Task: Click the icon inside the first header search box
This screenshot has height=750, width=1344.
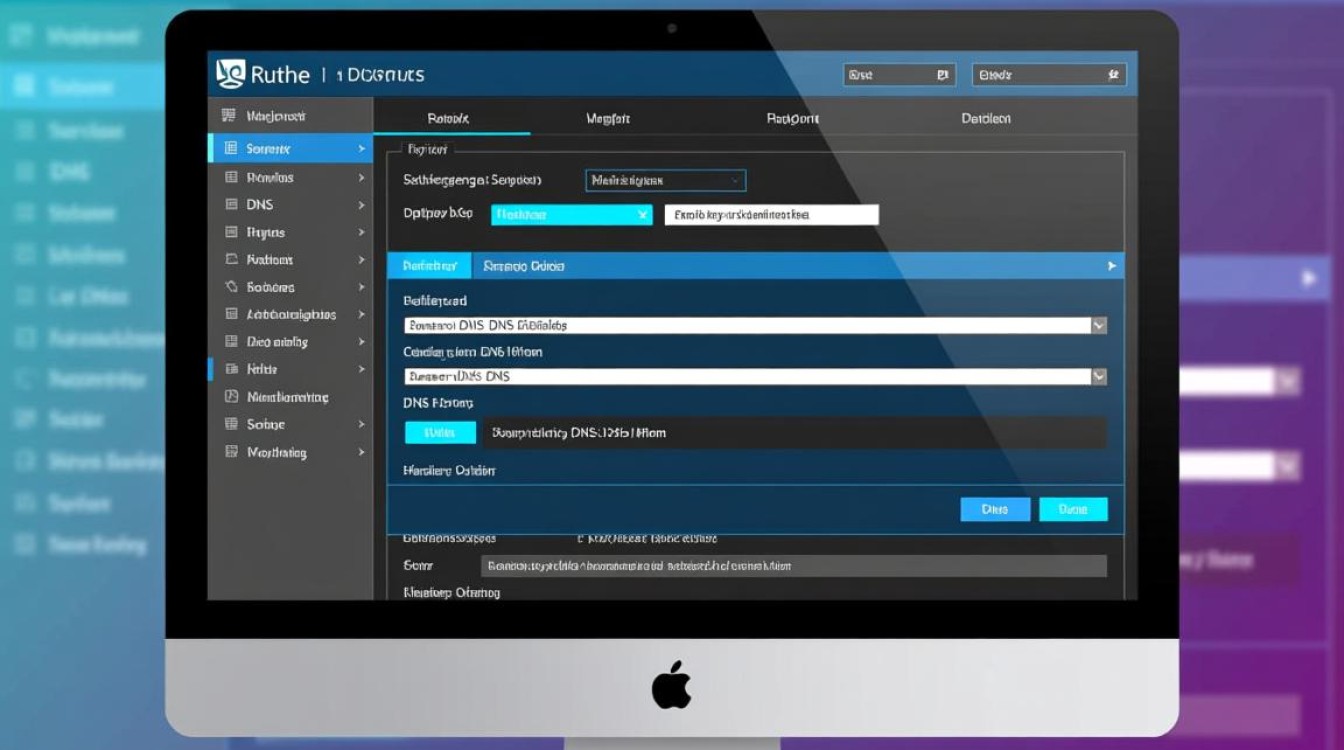Action: point(941,75)
